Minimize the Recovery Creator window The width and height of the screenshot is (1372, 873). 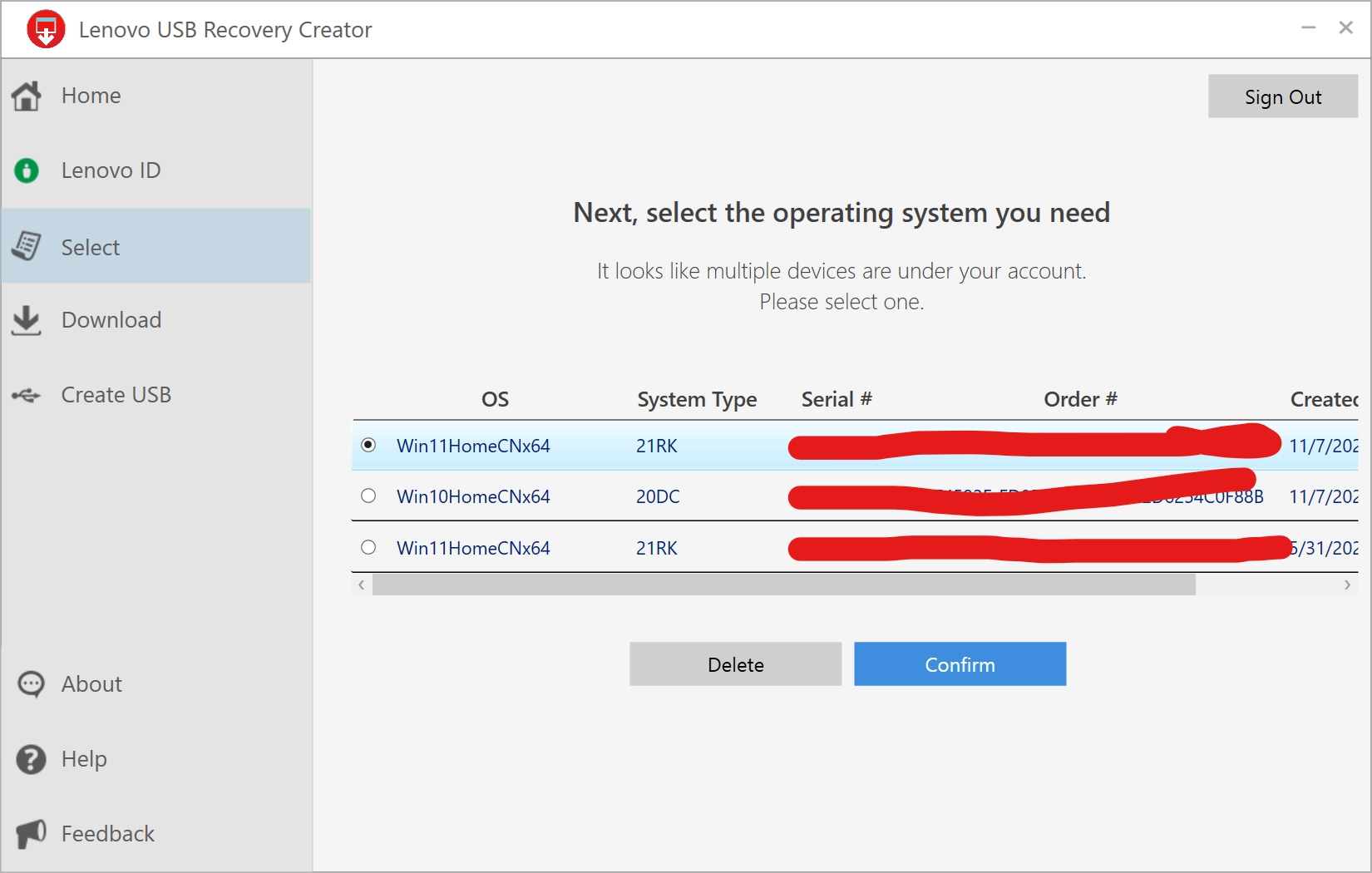click(1308, 28)
